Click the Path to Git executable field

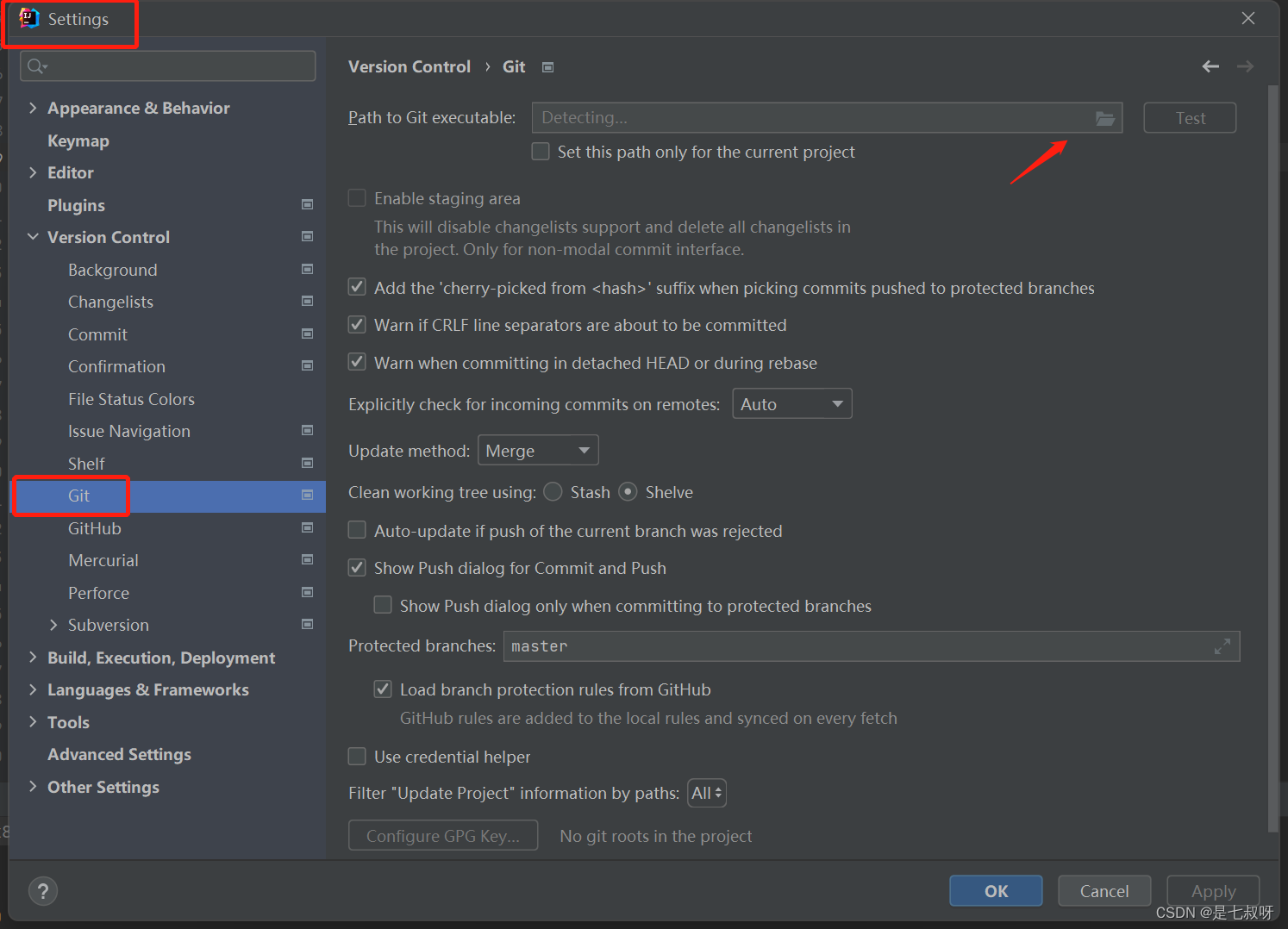click(x=827, y=118)
